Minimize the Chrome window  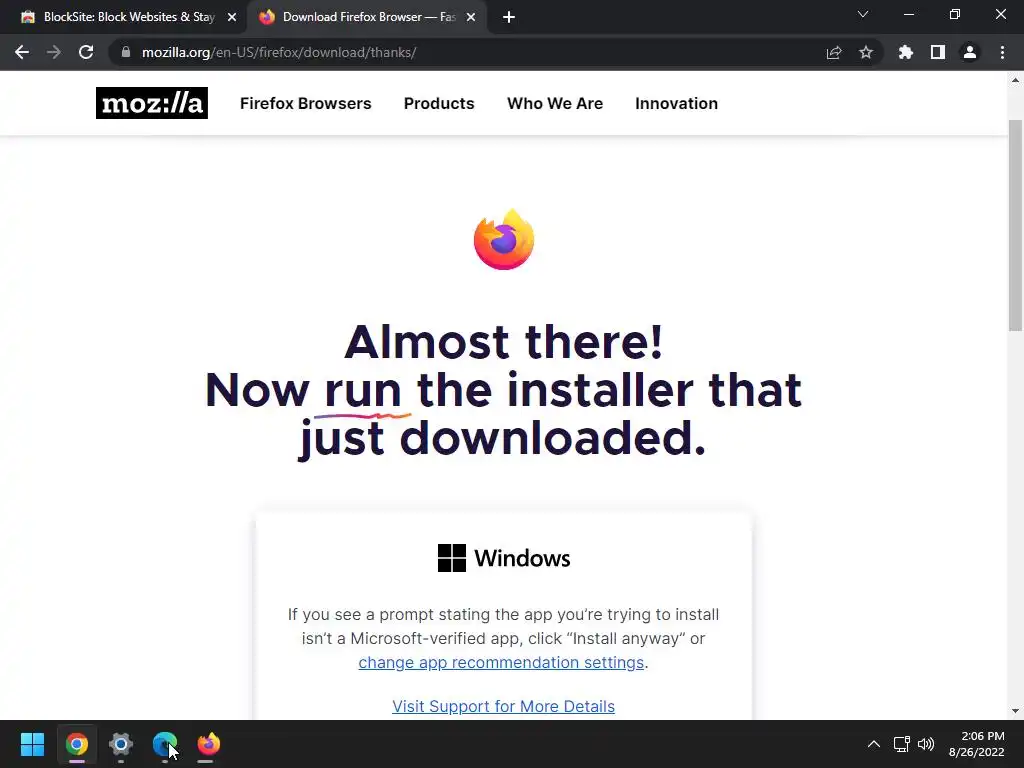click(908, 14)
